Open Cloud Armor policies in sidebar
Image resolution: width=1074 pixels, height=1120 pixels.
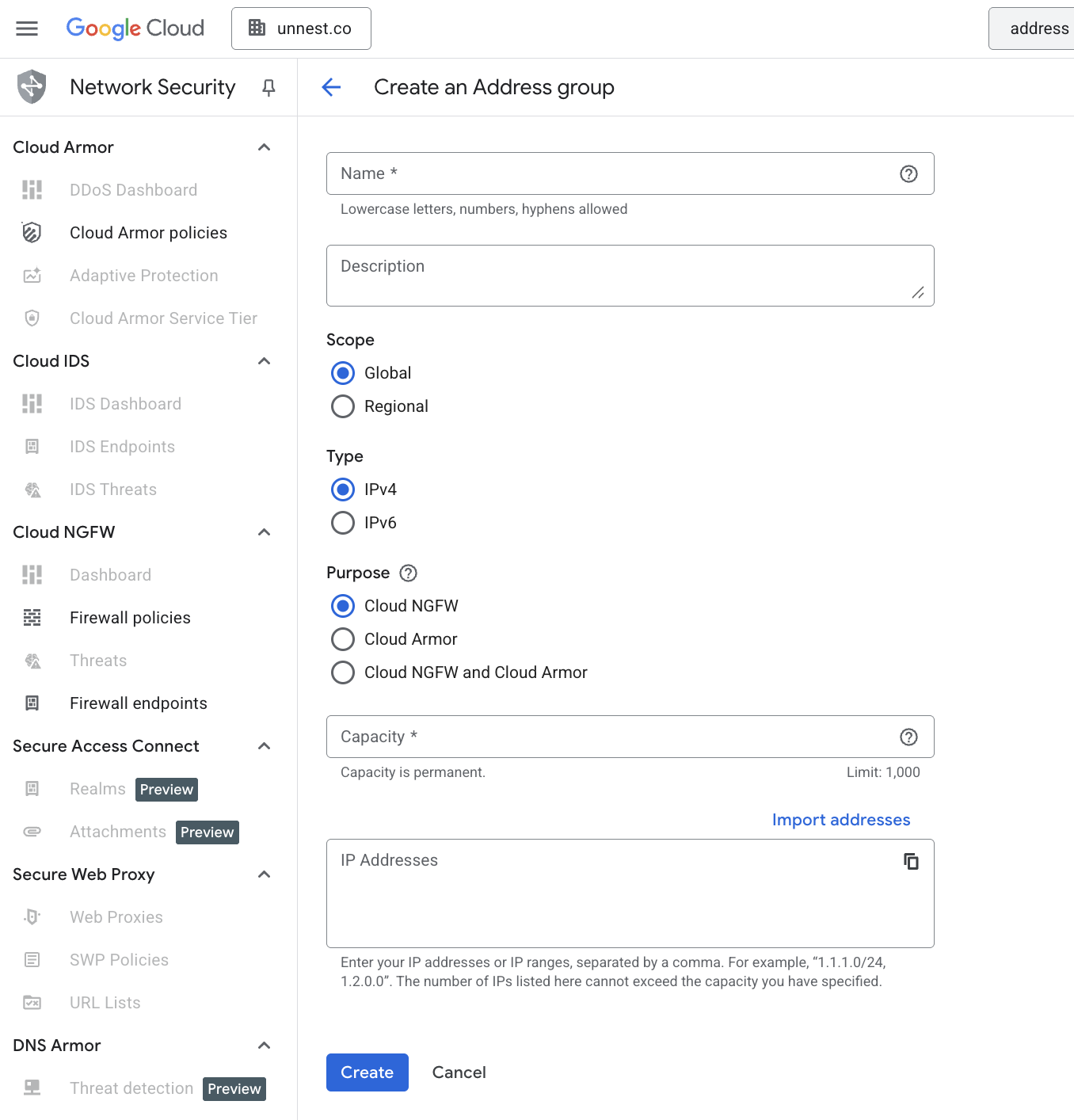point(148,233)
